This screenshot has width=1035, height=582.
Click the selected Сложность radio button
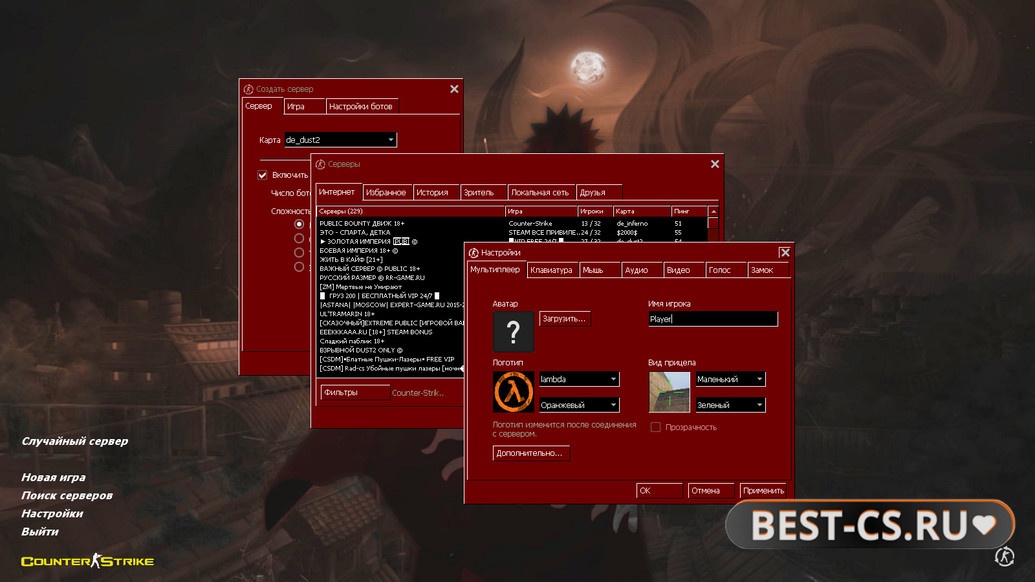299,224
